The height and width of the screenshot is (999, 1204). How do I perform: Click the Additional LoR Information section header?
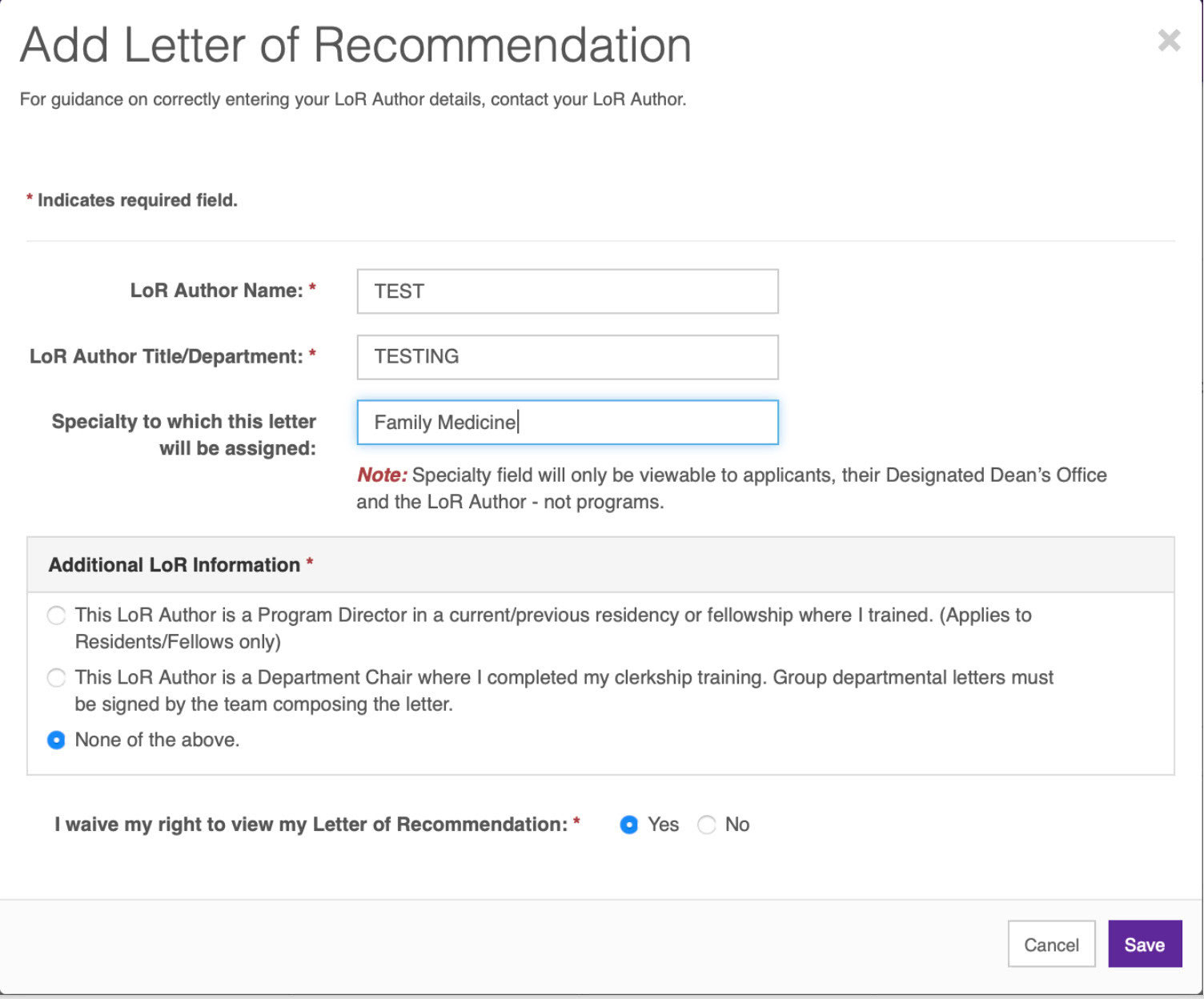coord(175,565)
